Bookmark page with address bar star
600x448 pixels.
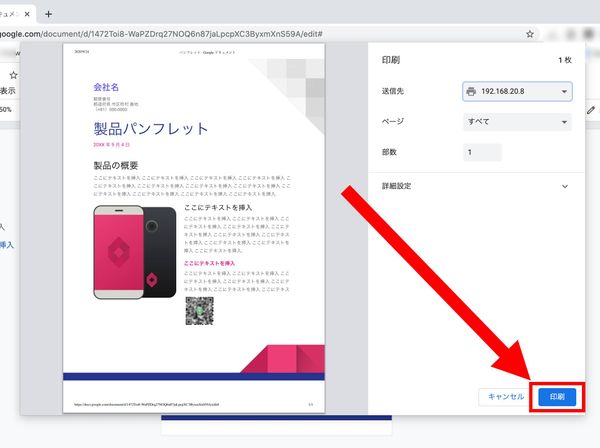point(530,34)
